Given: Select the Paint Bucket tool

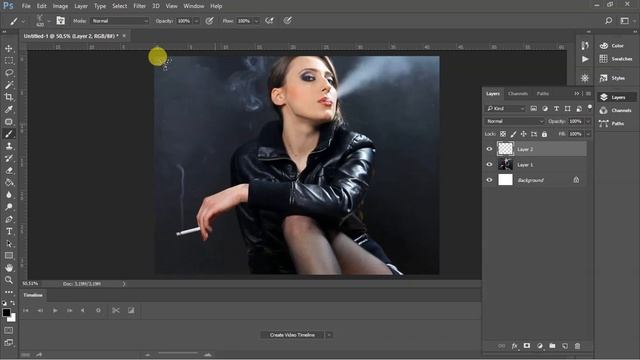Looking at the screenshot, I should (9, 182).
